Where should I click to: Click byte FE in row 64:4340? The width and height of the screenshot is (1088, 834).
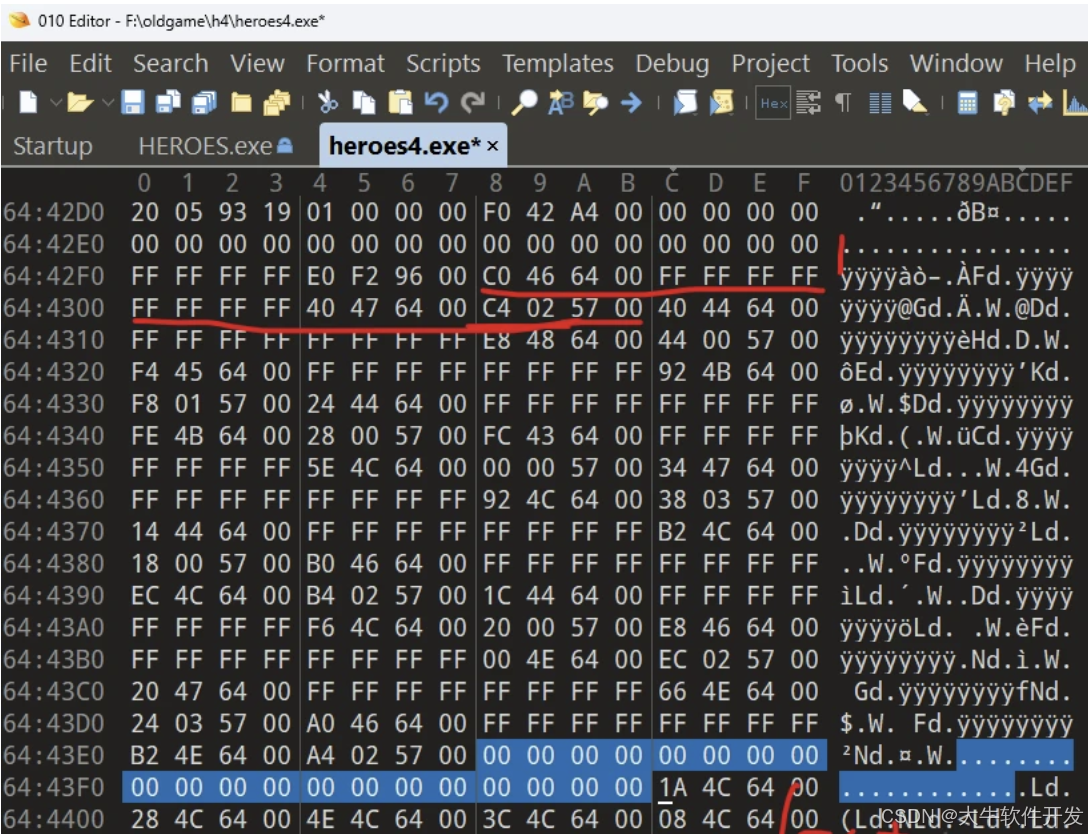click(x=144, y=436)
